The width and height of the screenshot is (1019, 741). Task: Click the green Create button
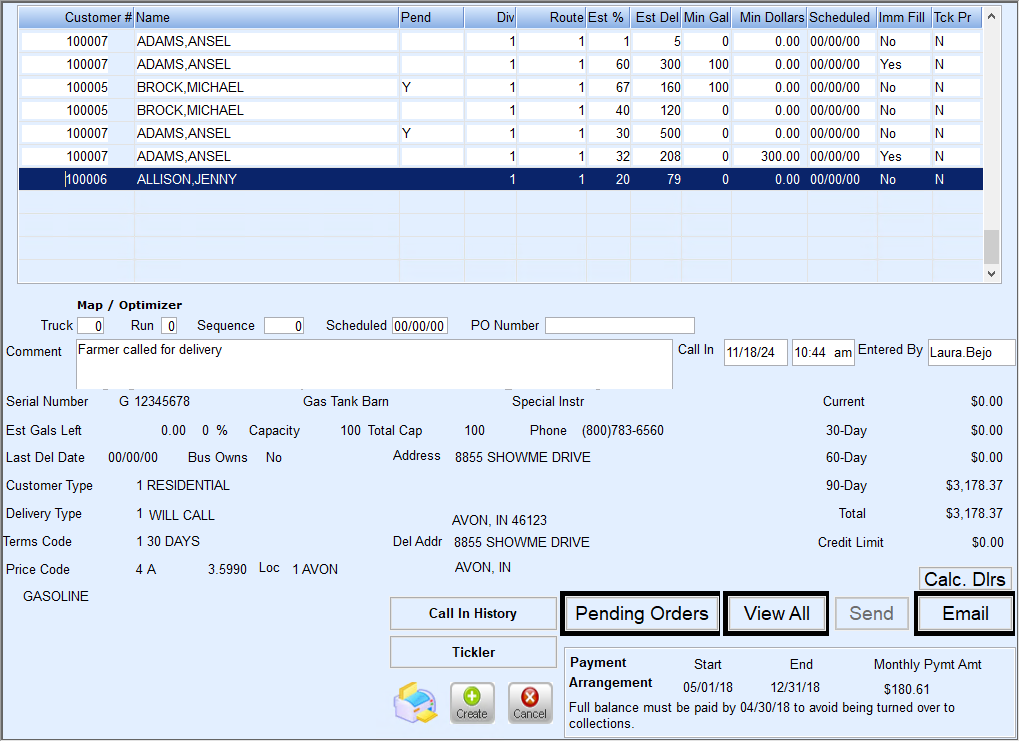coord(472,703)
